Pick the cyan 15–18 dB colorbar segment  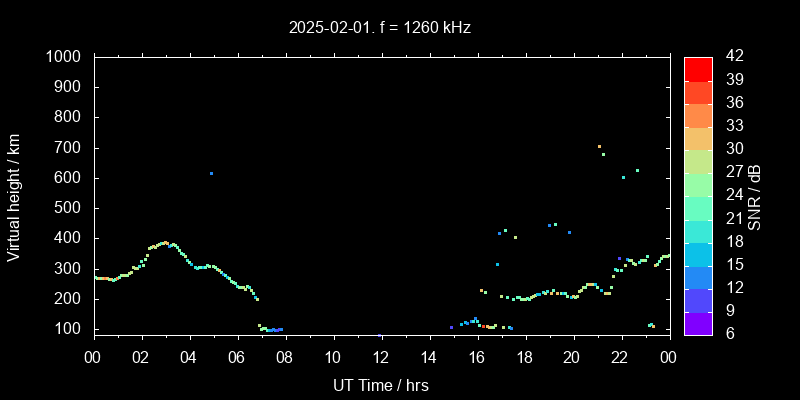point(698,253)
